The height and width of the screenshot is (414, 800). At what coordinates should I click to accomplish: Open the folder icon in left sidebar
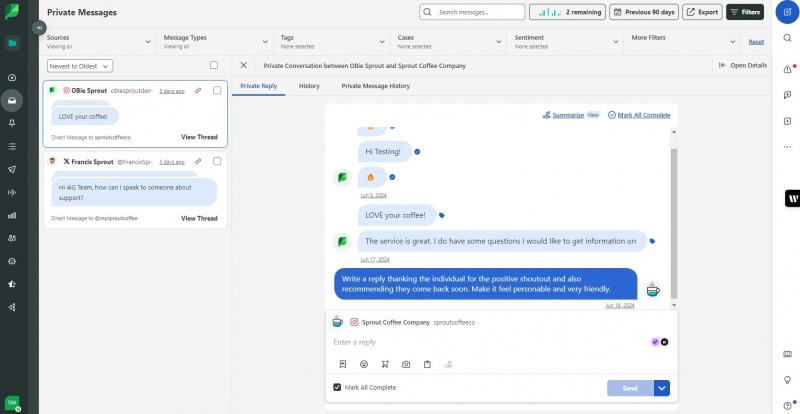[x=12, y=43]
